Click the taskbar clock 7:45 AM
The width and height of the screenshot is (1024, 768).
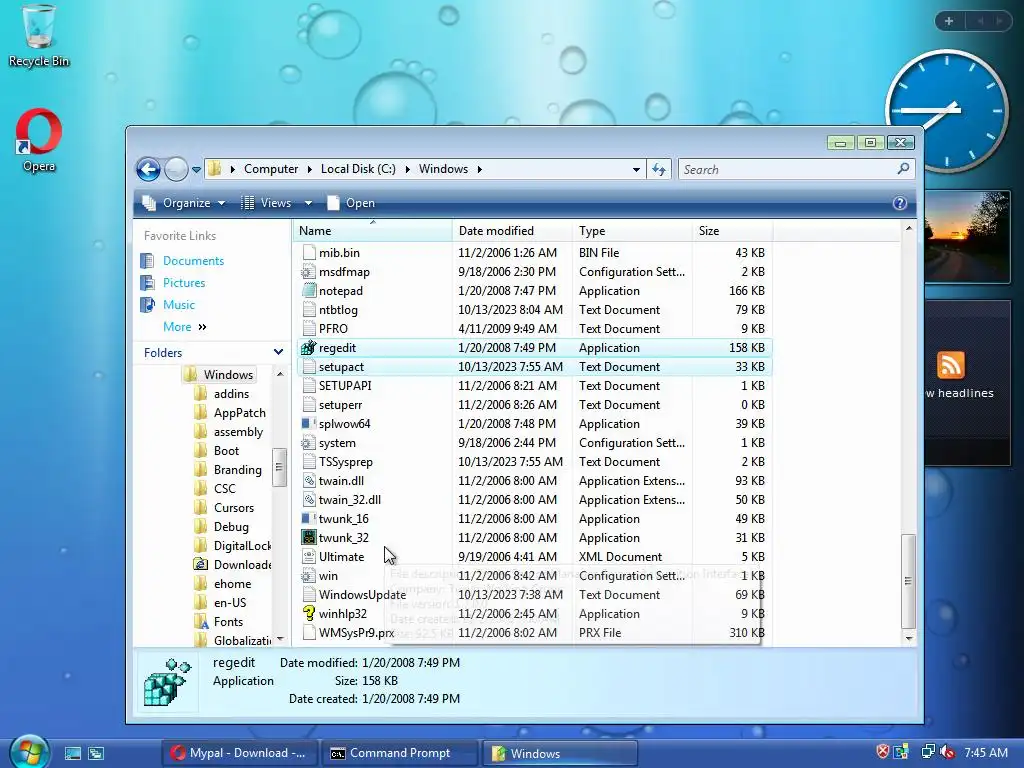click(x=985, y=752)
